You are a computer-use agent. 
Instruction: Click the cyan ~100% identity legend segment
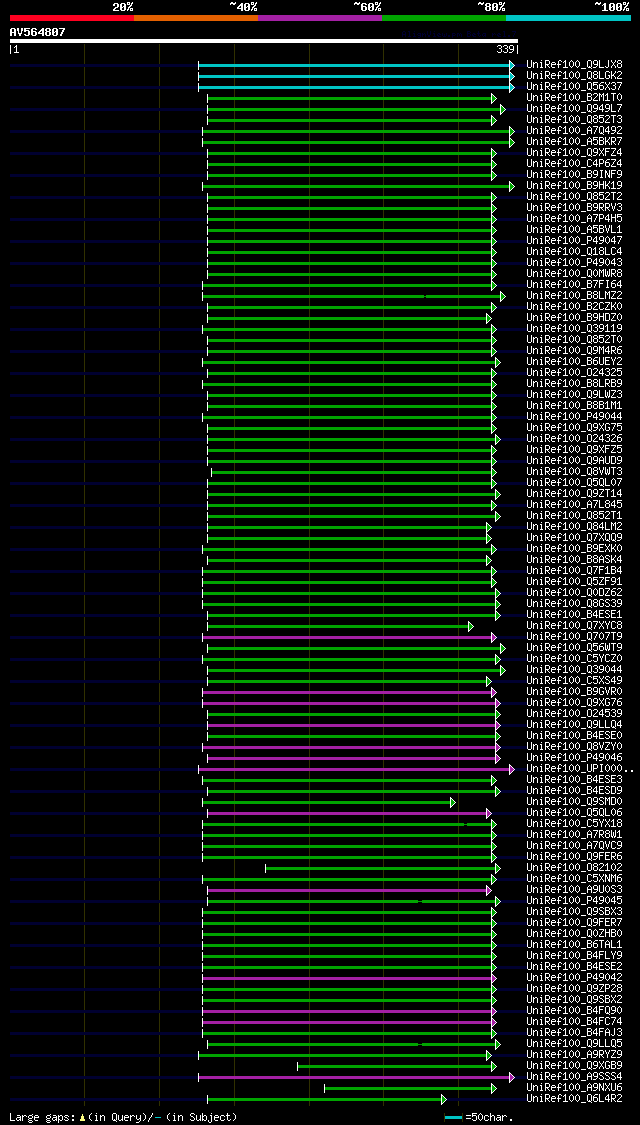[x=568, y=17]
